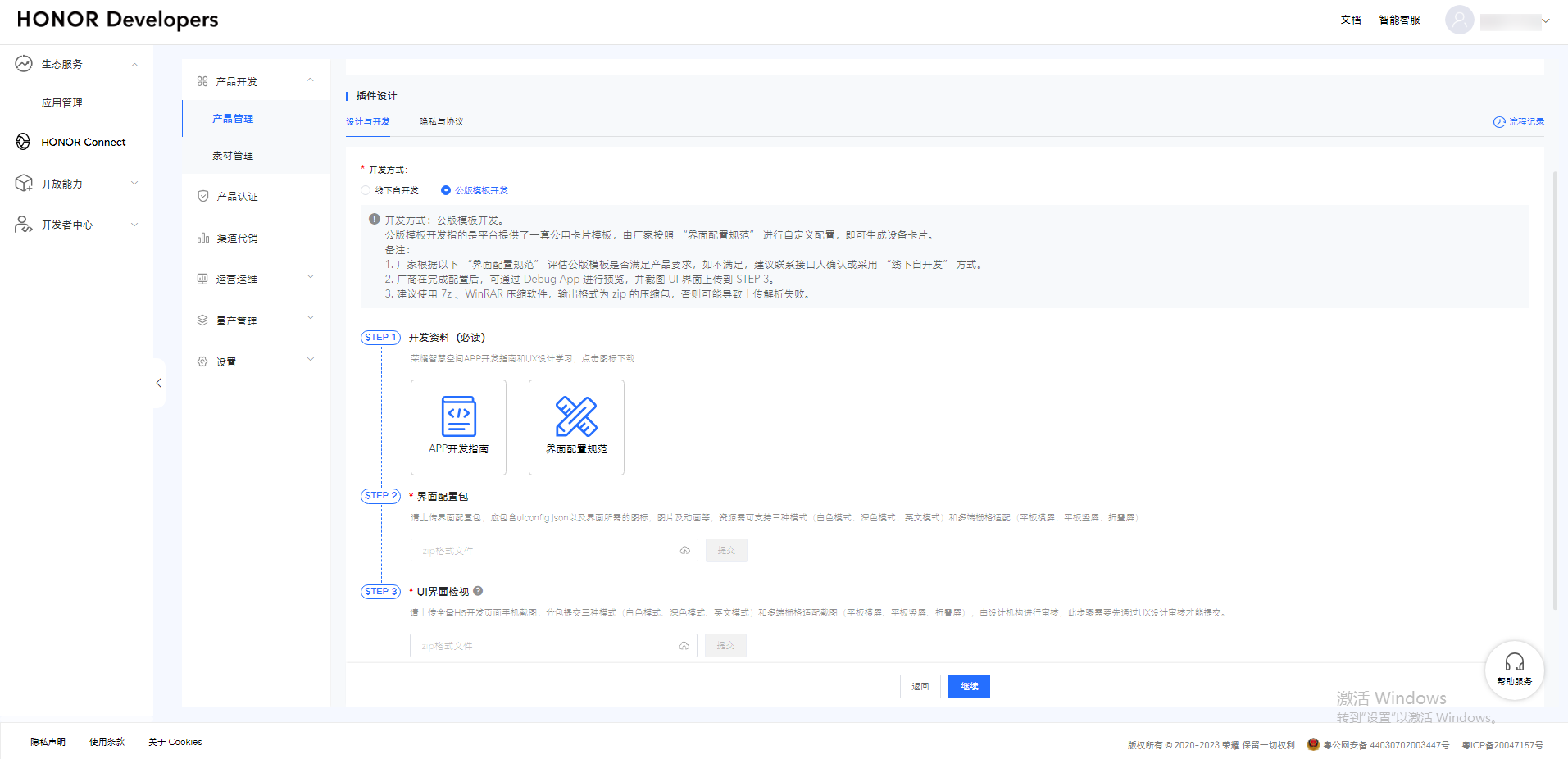This screenshot has height=759, width=1568.
Task: Select the 公版模板开发 radio option
Action: [x=445, y=190]
